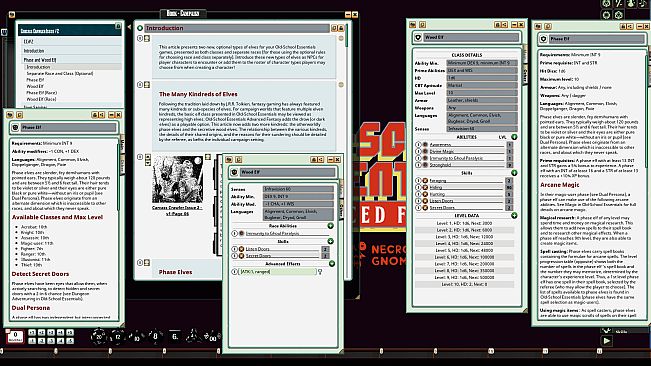Click the Foraging skill's orange icon
Image resolution: width=651 pixels, height=366 pixels.
(425, 181)
